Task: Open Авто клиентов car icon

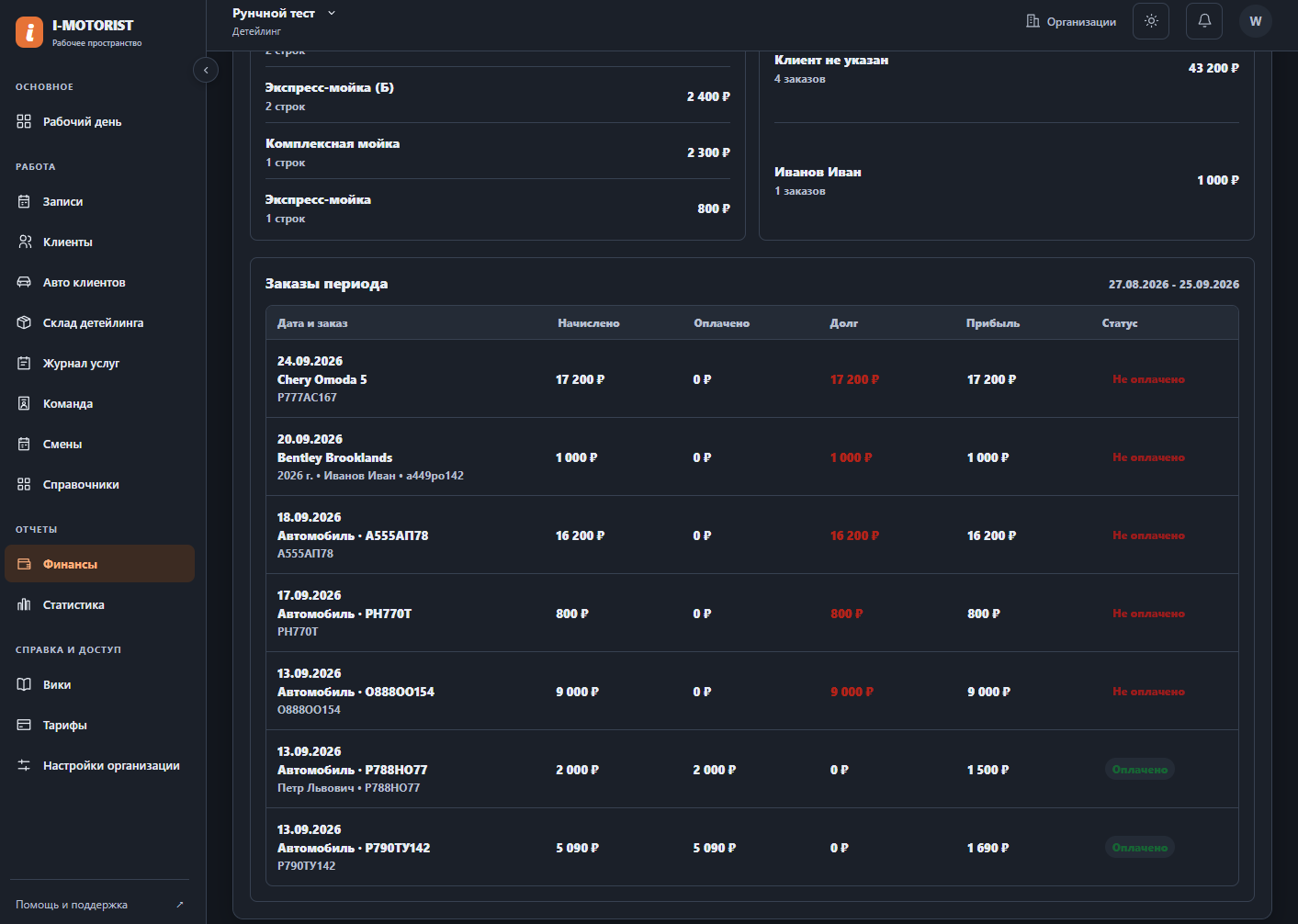Action: [24, 282]
